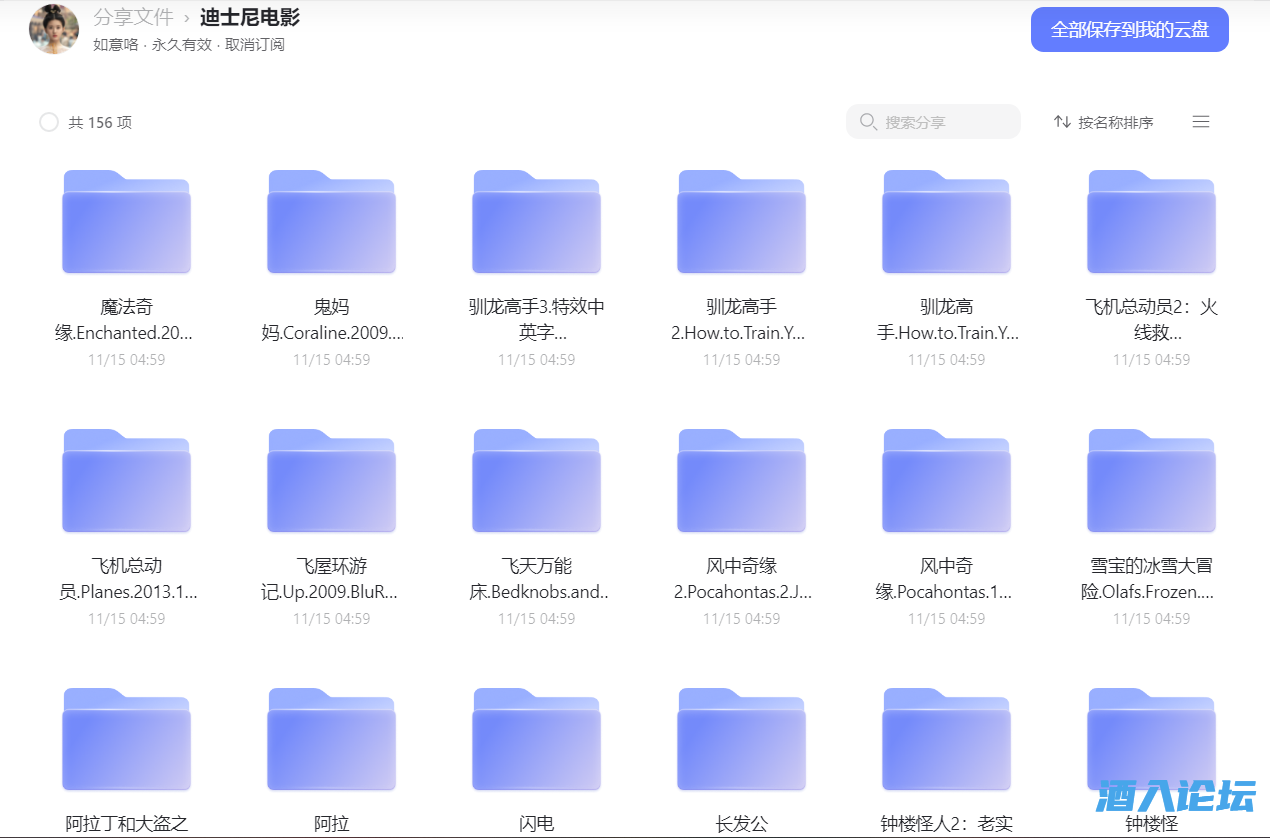
Task: Open the 驯龙高手3 folder
Action: (x=536, y=221)
